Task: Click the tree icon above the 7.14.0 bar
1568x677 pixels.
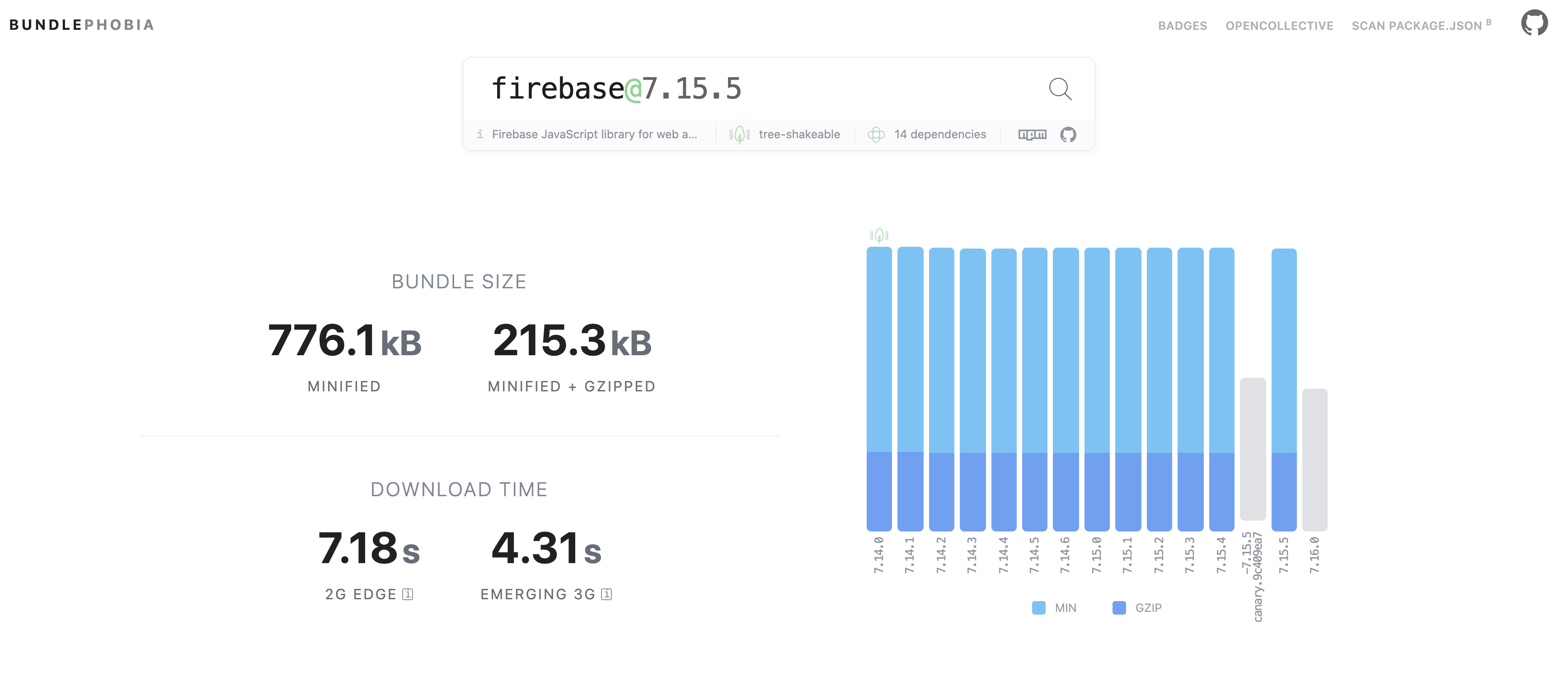Action: pyautogui.click(x=879, y=235)
